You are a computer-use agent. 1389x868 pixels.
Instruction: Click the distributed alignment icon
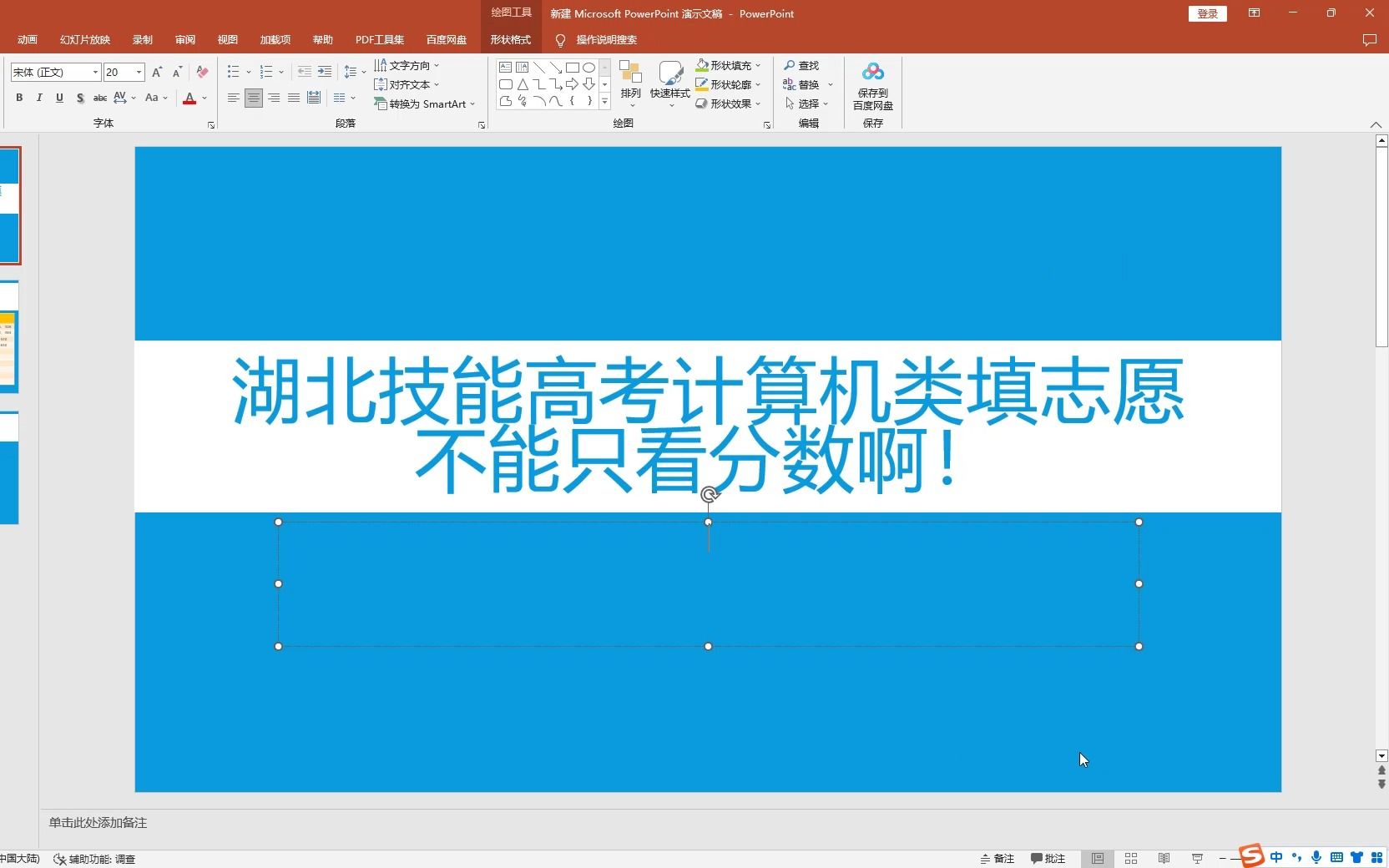point(314,98)
